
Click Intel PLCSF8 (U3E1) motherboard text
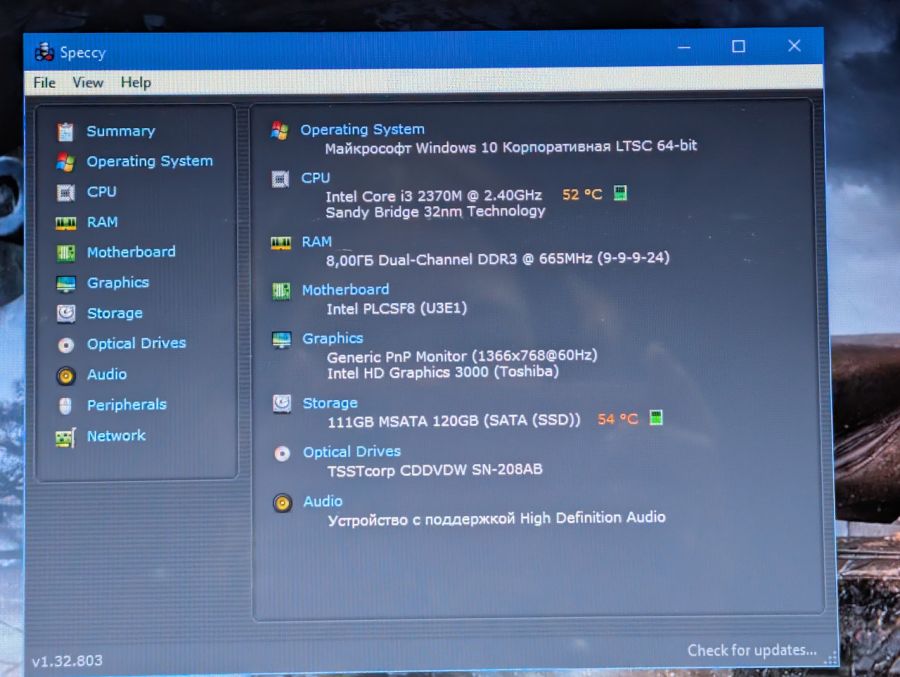coord(397,309)
